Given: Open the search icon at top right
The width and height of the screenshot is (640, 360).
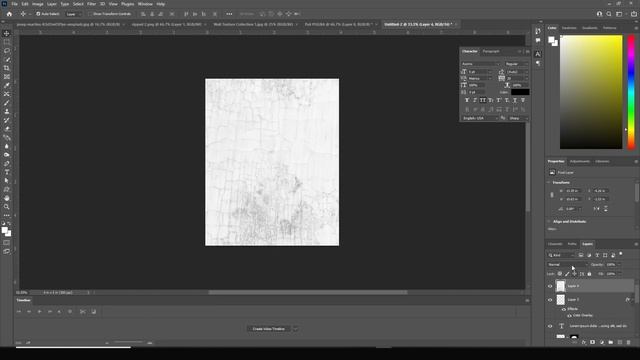Looking at the screenshot, I should tap(609, 14).
